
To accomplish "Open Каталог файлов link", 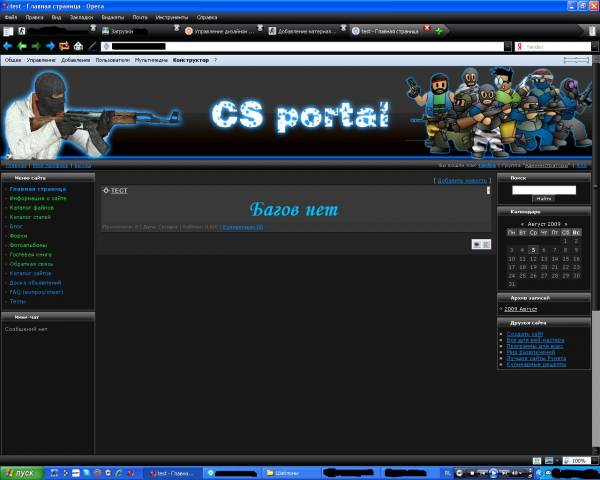I will tap(31, 208).
